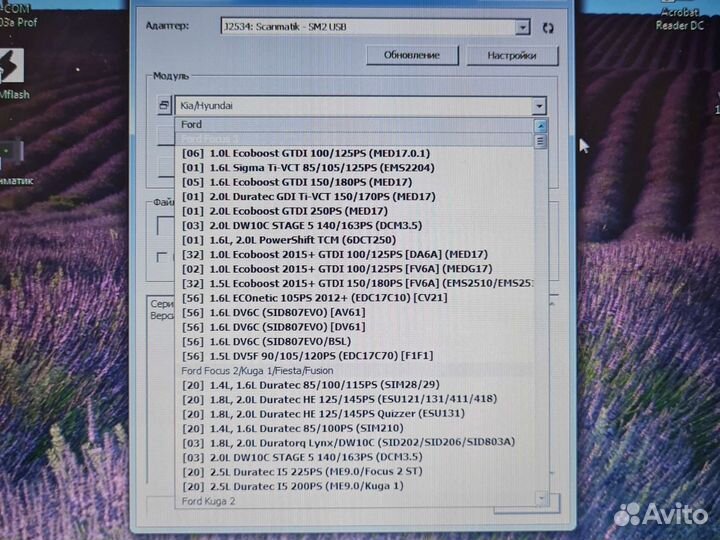Select 1.6L DV6C (SID807EVO) [AV61]

[x=354, y=312]
